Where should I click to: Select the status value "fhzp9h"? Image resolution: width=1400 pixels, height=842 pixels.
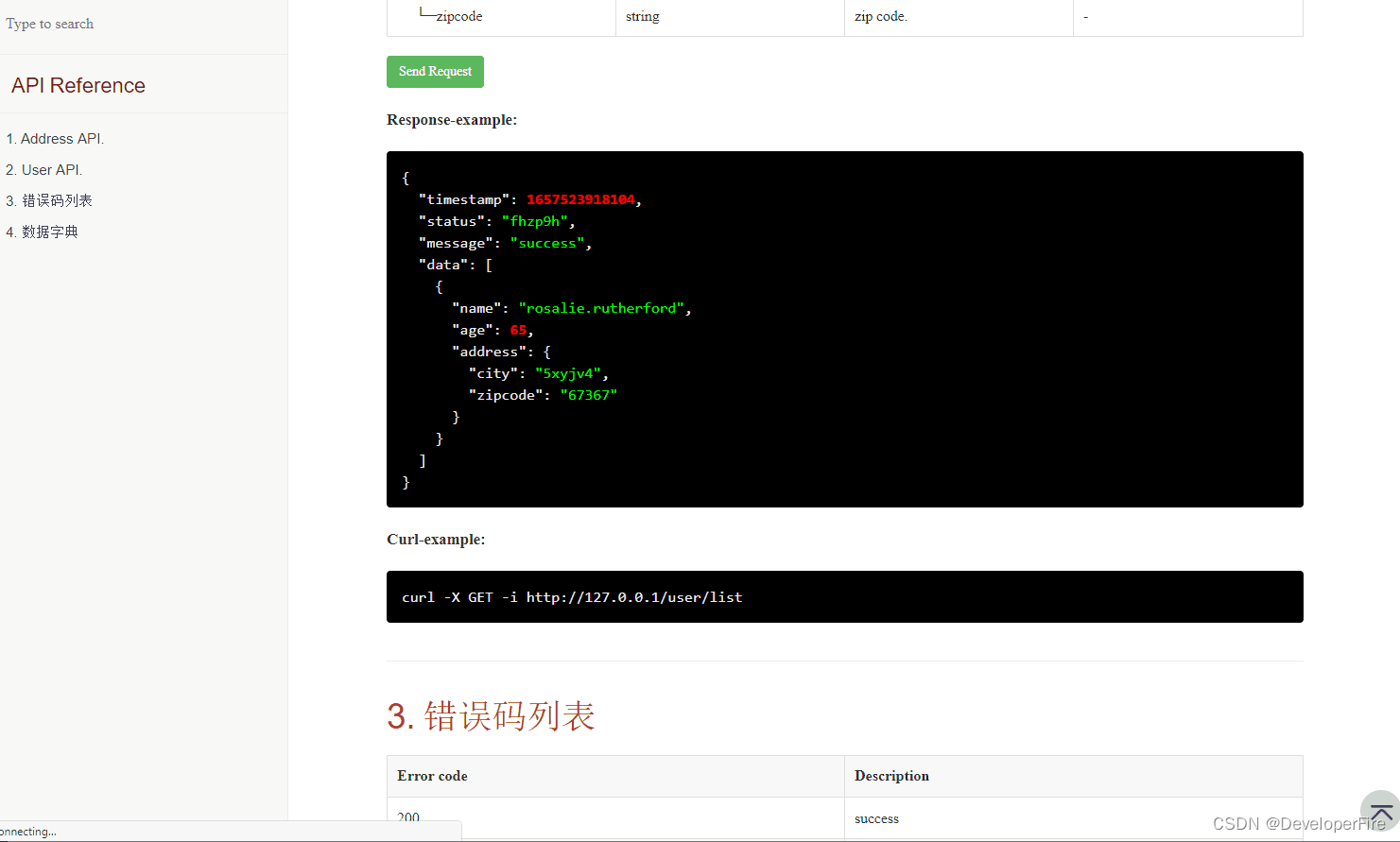click(x=535, y=221)
